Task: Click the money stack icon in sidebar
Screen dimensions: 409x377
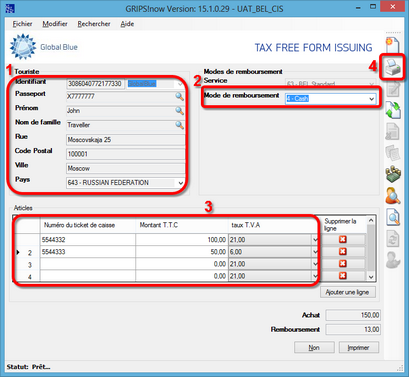Action: point(393,174)
